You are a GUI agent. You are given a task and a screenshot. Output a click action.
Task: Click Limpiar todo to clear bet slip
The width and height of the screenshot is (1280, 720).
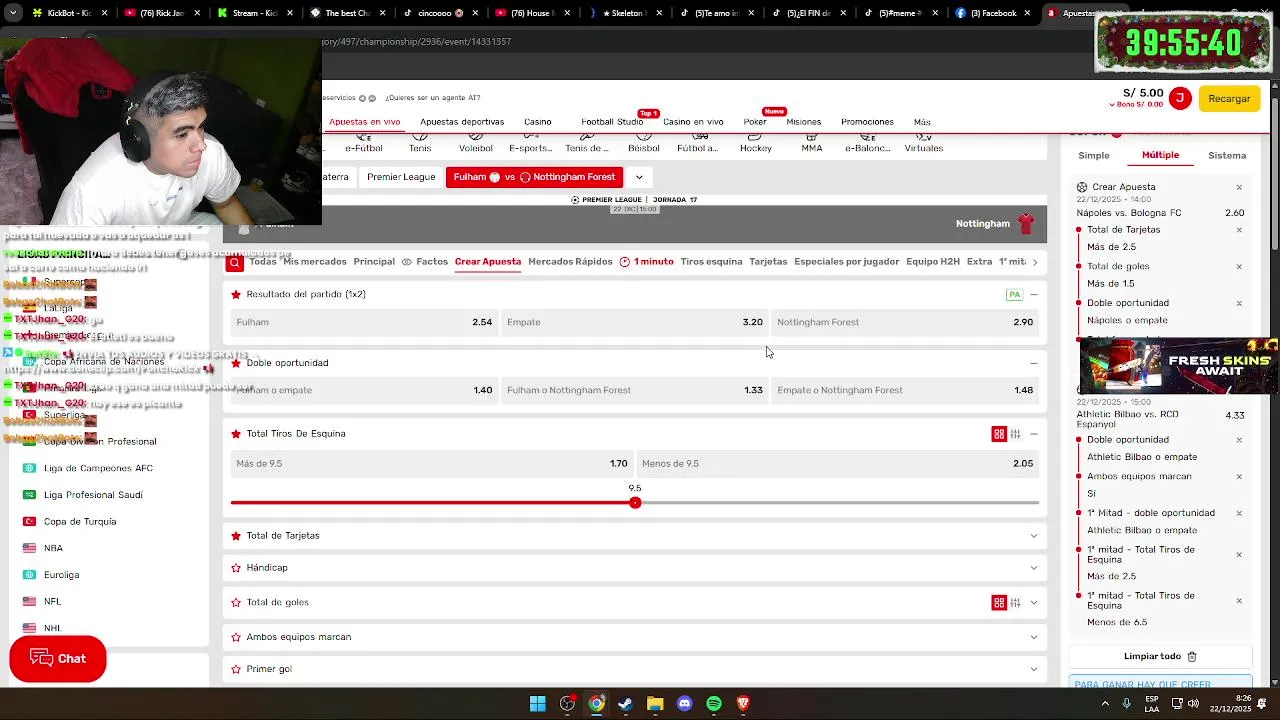1160,656
